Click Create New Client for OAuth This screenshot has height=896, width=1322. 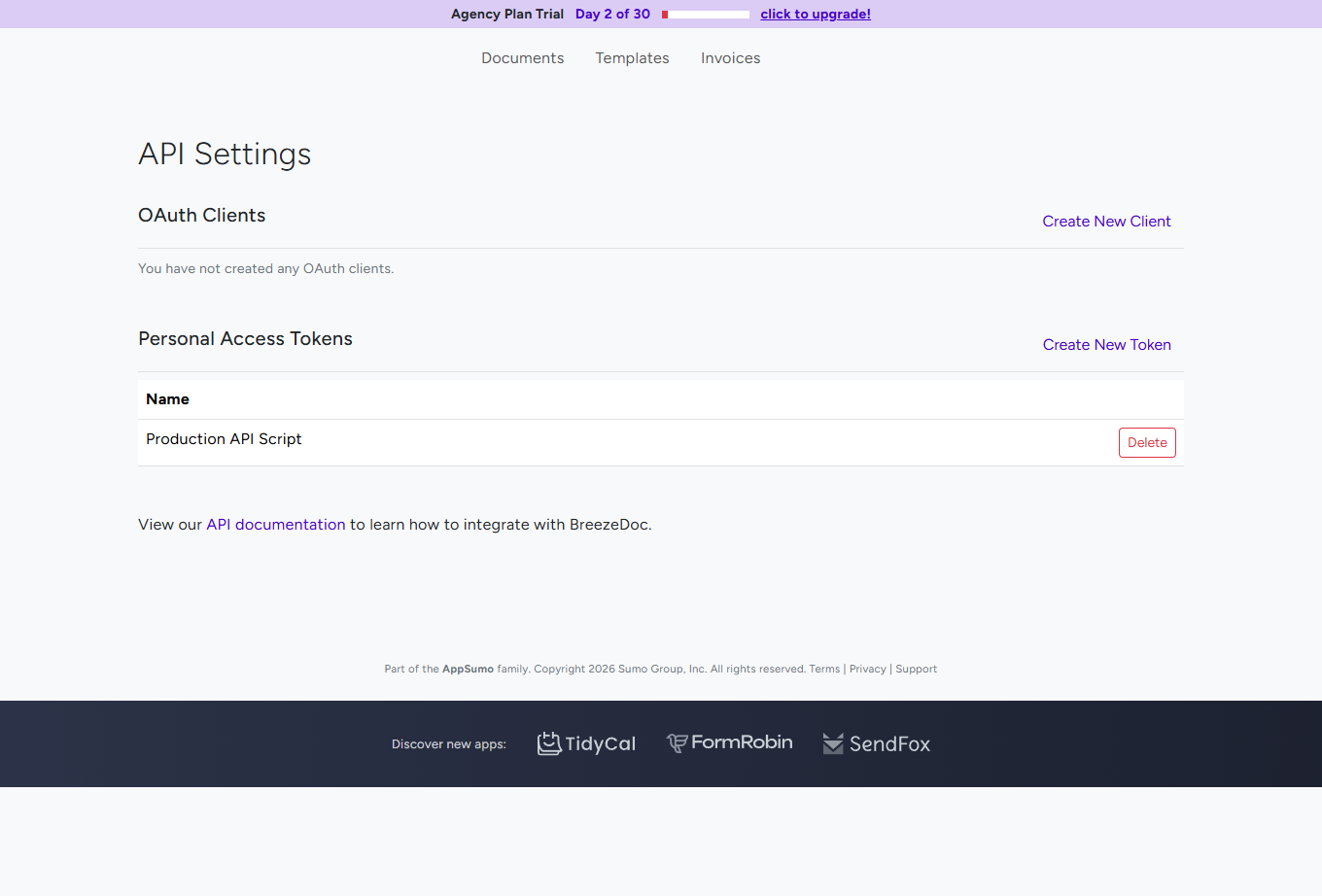1106,222
